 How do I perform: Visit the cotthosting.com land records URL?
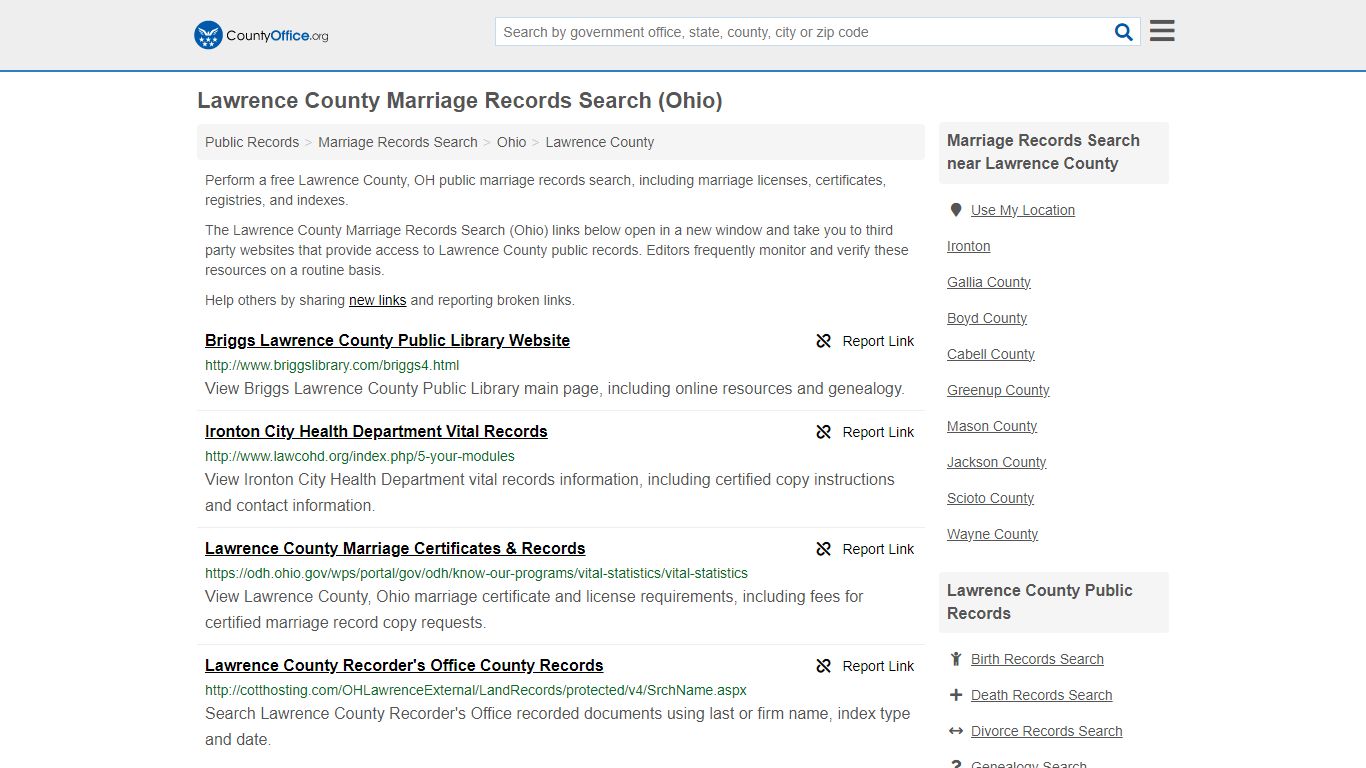[476, 690]
